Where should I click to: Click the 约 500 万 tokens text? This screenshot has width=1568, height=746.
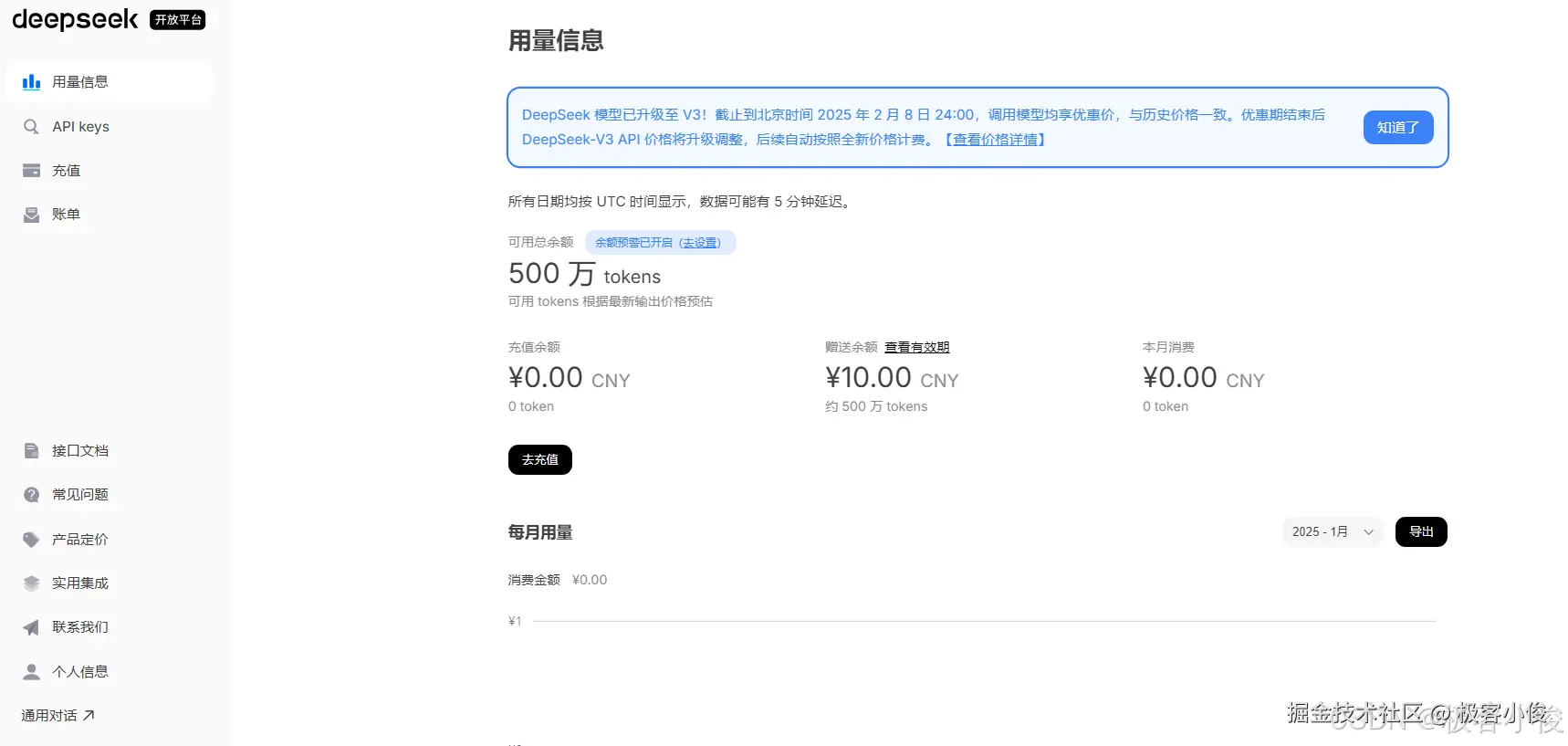(x=876, y=407)
